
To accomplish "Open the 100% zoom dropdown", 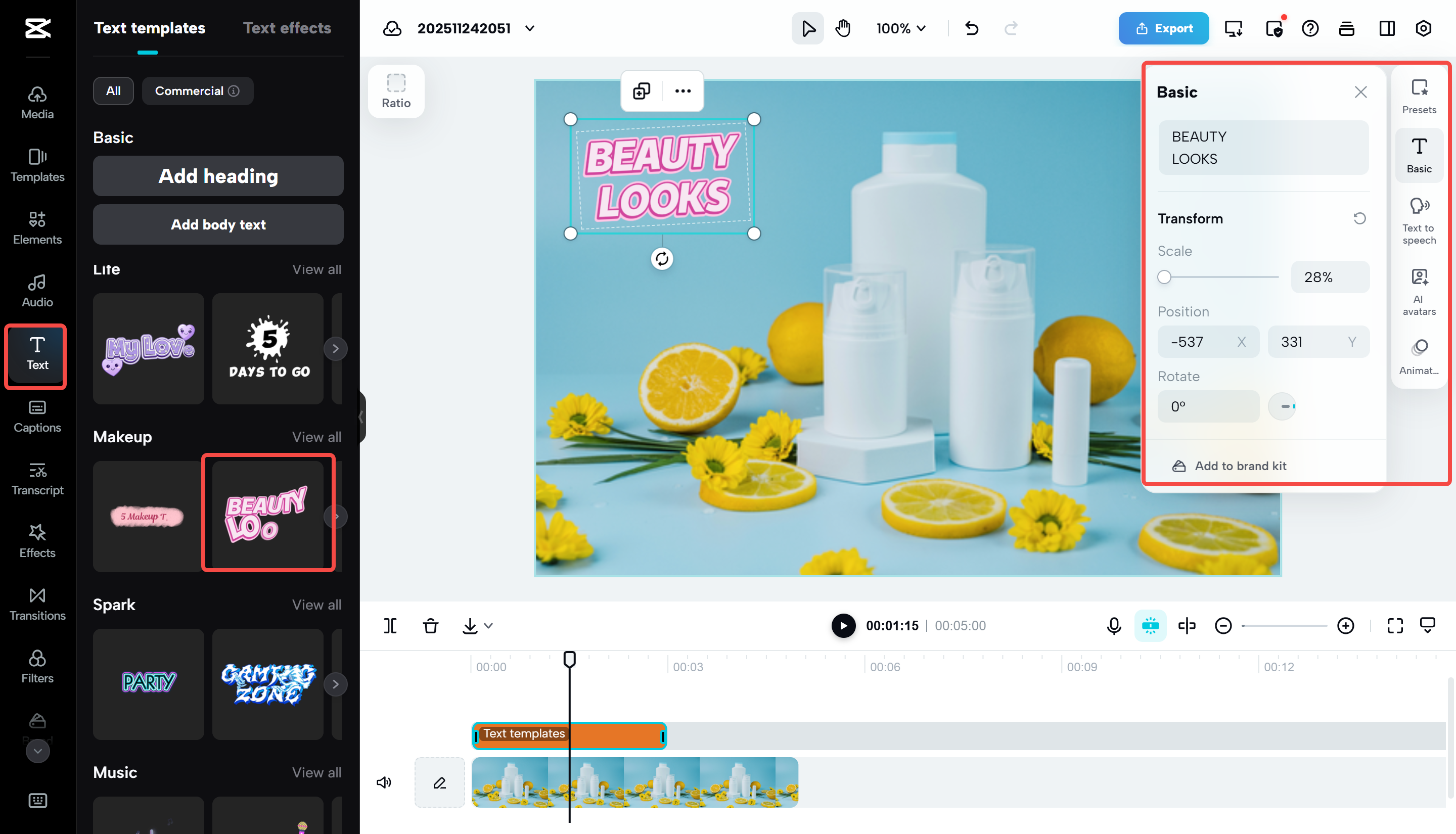I will (x=900, y=28).
